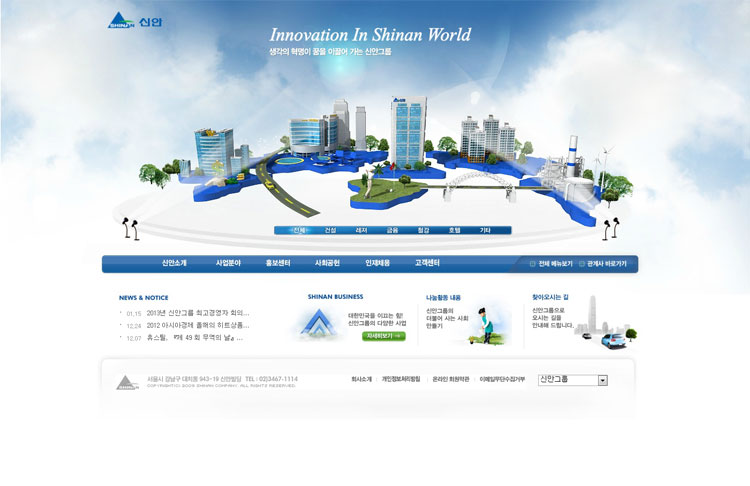Click the golfer on the green island
Image resolution: width=750 pixels, height=486 pixels.
(370, 181)
